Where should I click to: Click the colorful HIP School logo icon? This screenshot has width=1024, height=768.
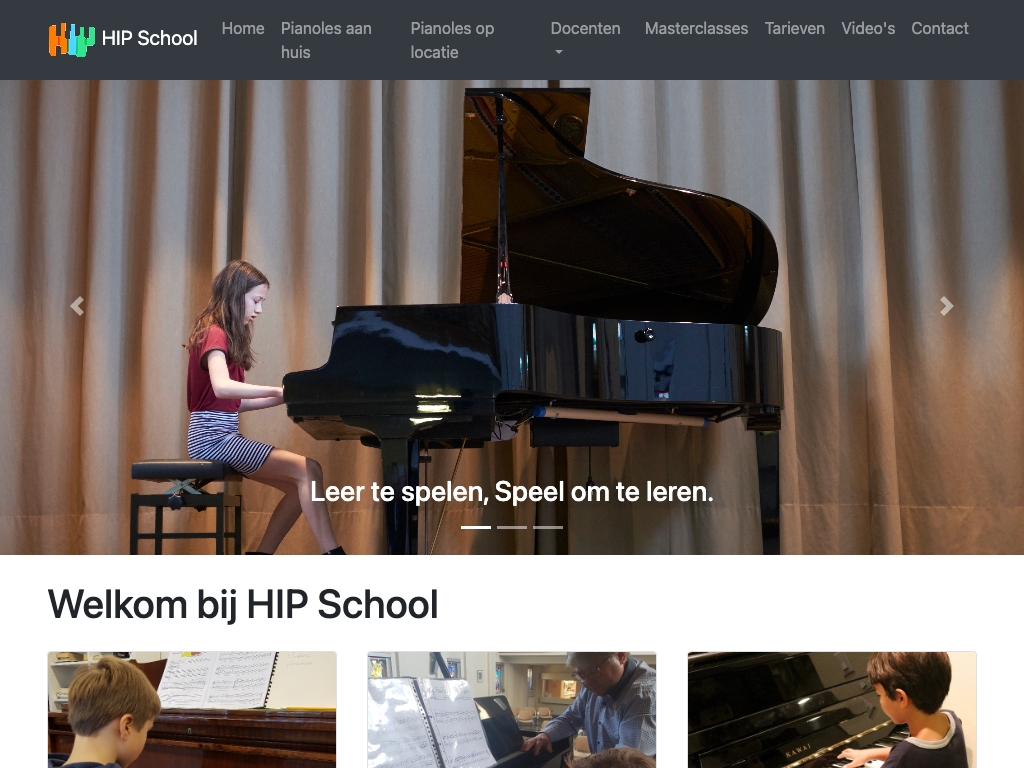click(x=72, y=39)
